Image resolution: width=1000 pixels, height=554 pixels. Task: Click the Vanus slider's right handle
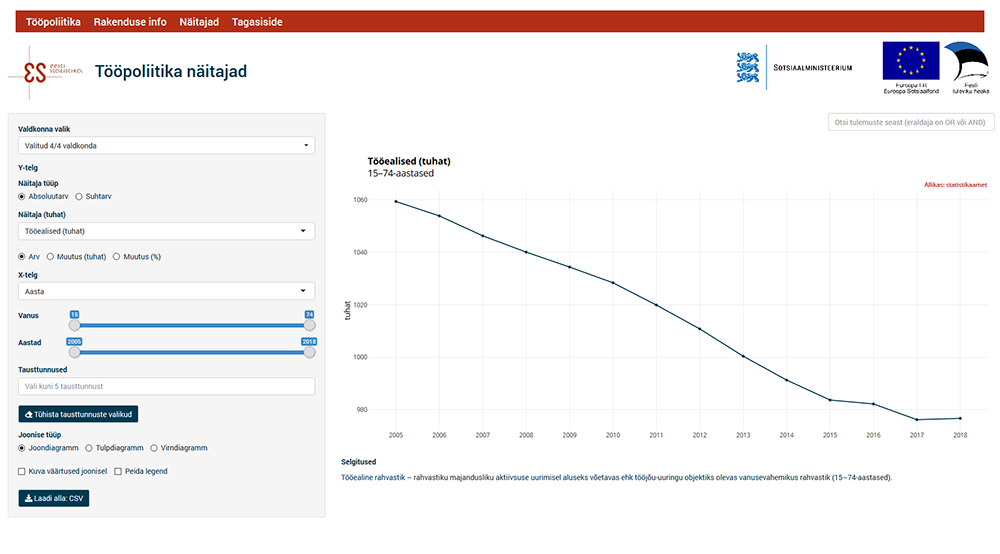[309, 325]
